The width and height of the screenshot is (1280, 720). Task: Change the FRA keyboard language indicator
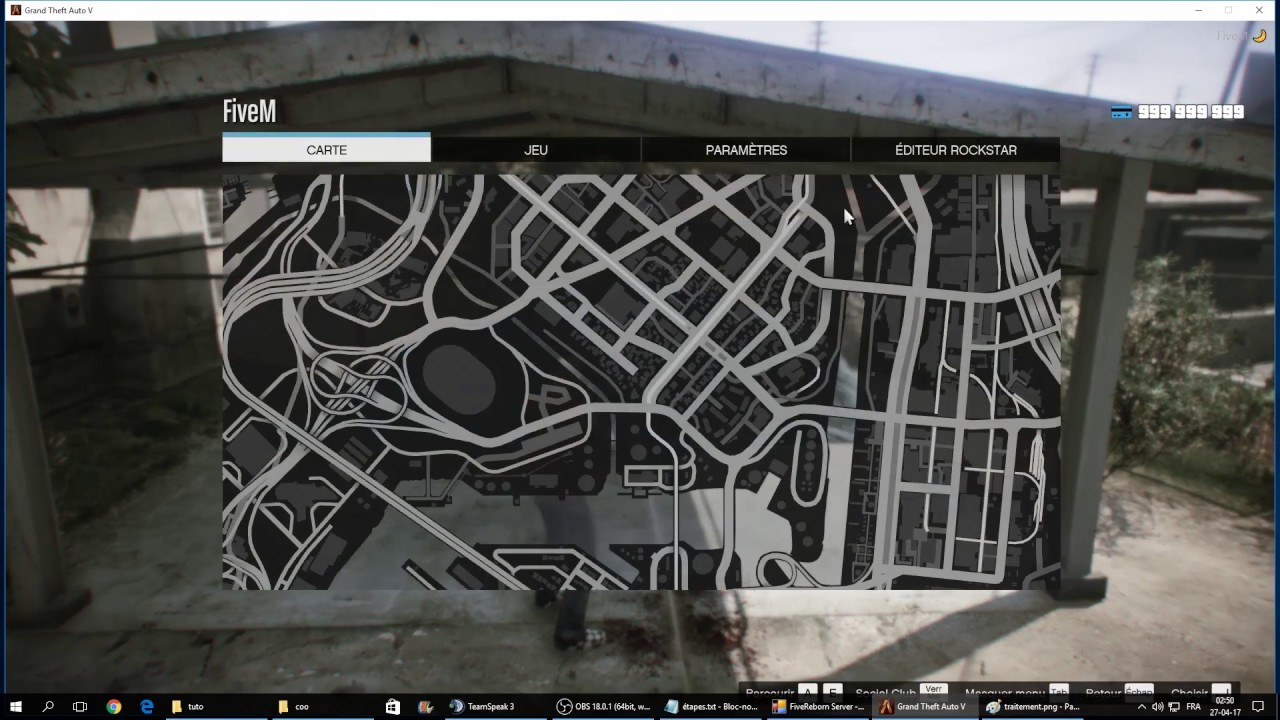click(x=1193, y=706)
